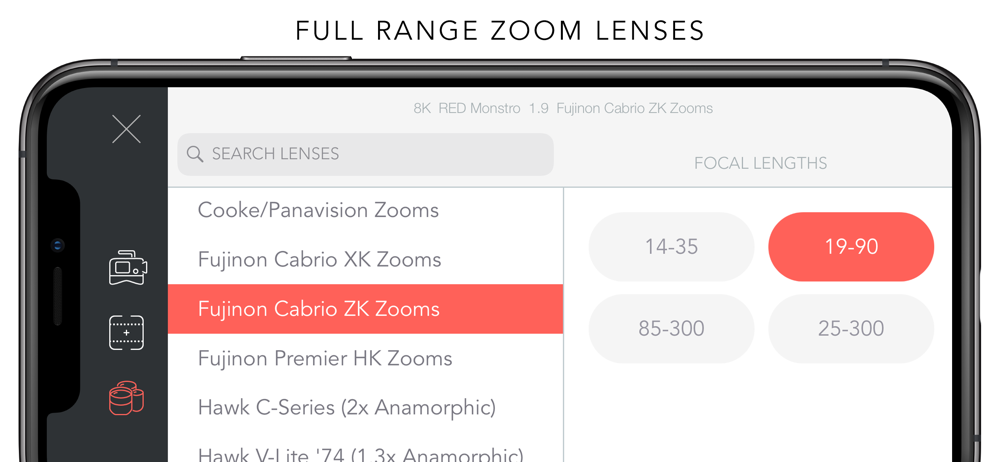Tap Fujinon Cabrio ZK Zooms header text
This screenshot has height=462, width=1000.
coord(635,108)
